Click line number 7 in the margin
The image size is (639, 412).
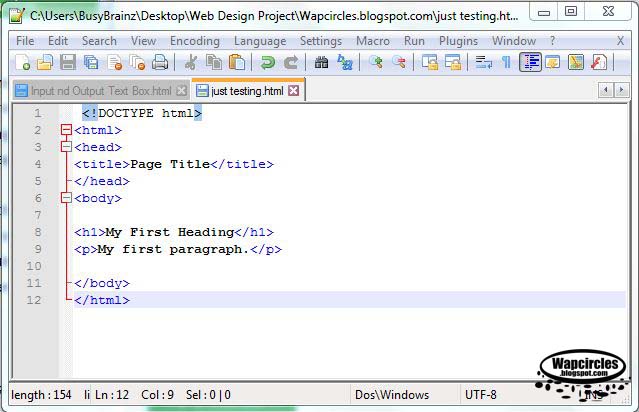click(38, 215)
